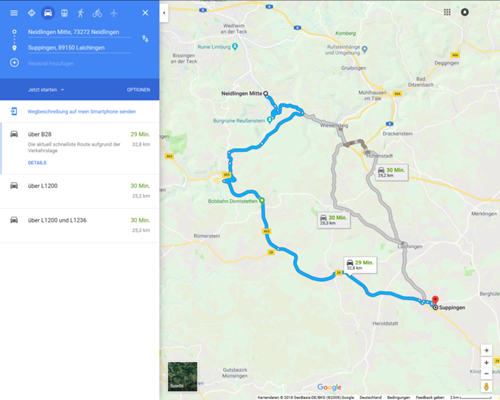The width and height of the screenshot is (500, 400).
Task: Expand the Jetzt starten dropdown
Action: (46, 90)
